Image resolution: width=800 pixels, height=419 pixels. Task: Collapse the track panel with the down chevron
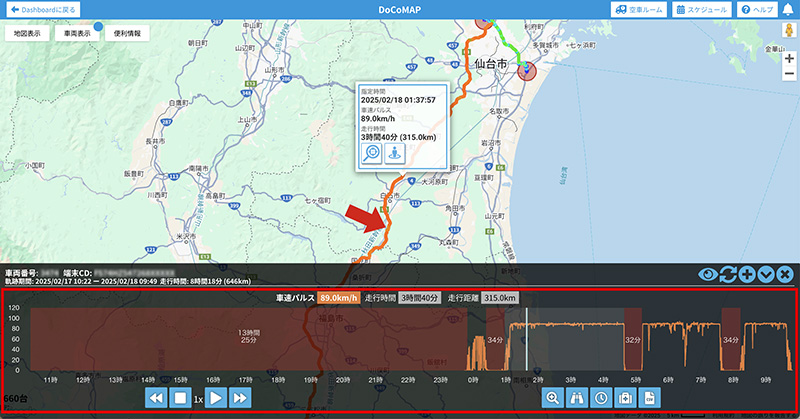766,273
